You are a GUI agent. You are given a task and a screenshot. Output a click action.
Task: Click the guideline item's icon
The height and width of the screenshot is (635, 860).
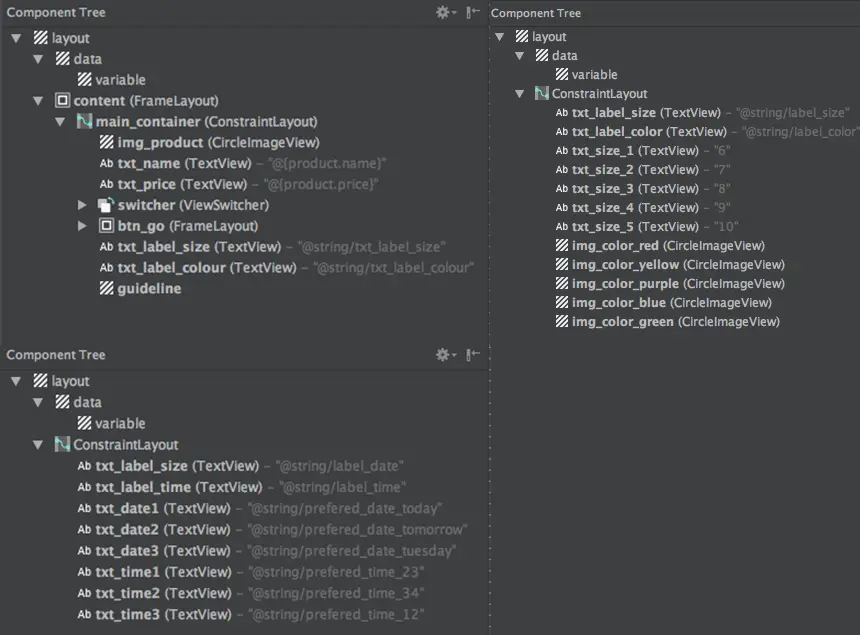click(106, 288)
